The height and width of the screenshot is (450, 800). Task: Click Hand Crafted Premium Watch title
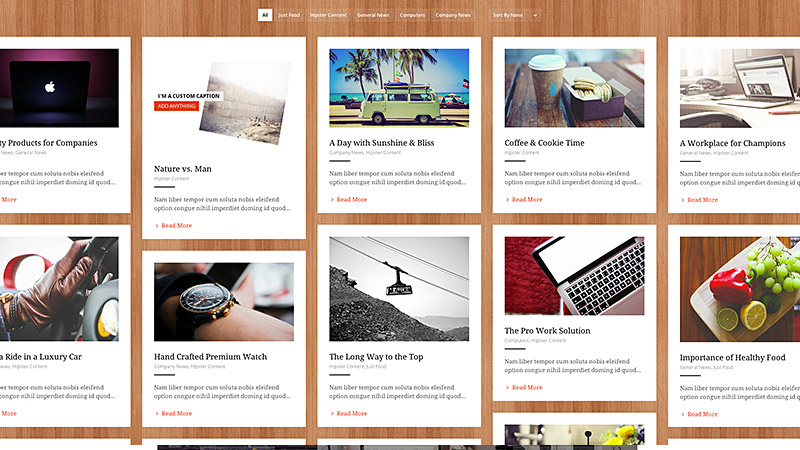coord(210,357)
